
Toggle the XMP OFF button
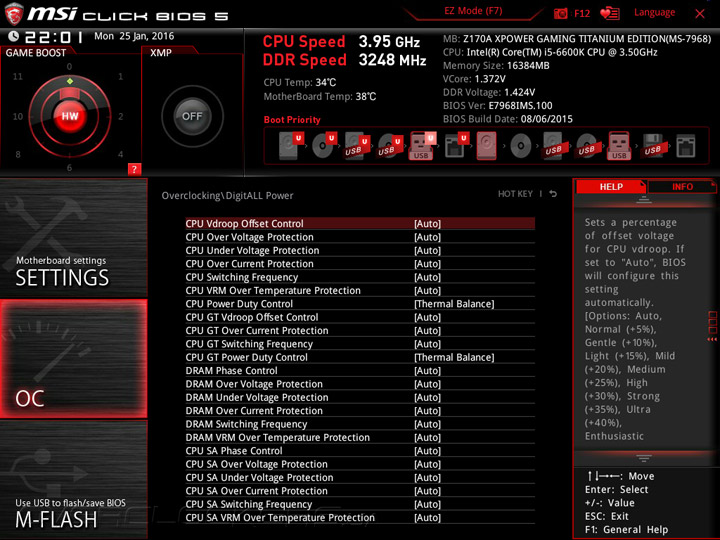192,116
